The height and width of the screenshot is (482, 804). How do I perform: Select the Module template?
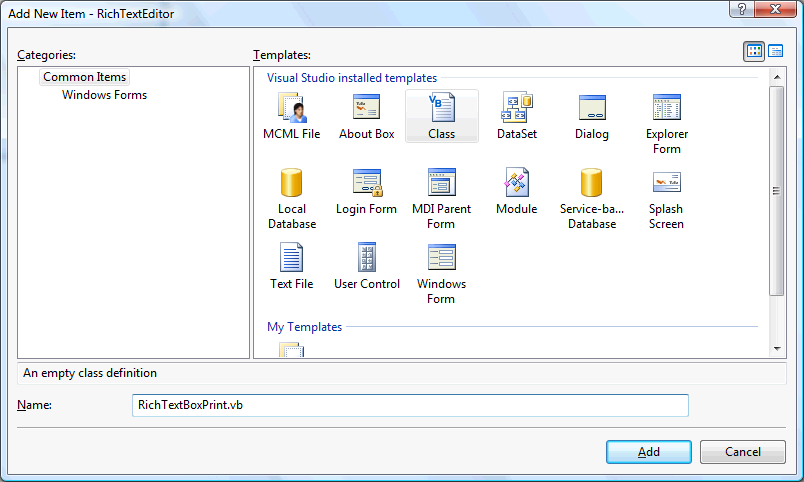(x=516, y=191)
